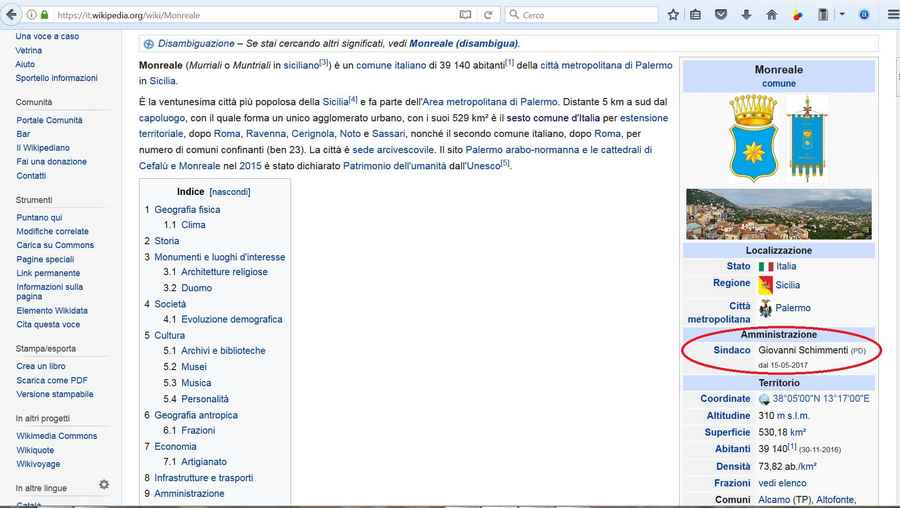This screenshot has height=508, width=900.
Task: Click the Sicilia flag icon
Action: point(766,285)
